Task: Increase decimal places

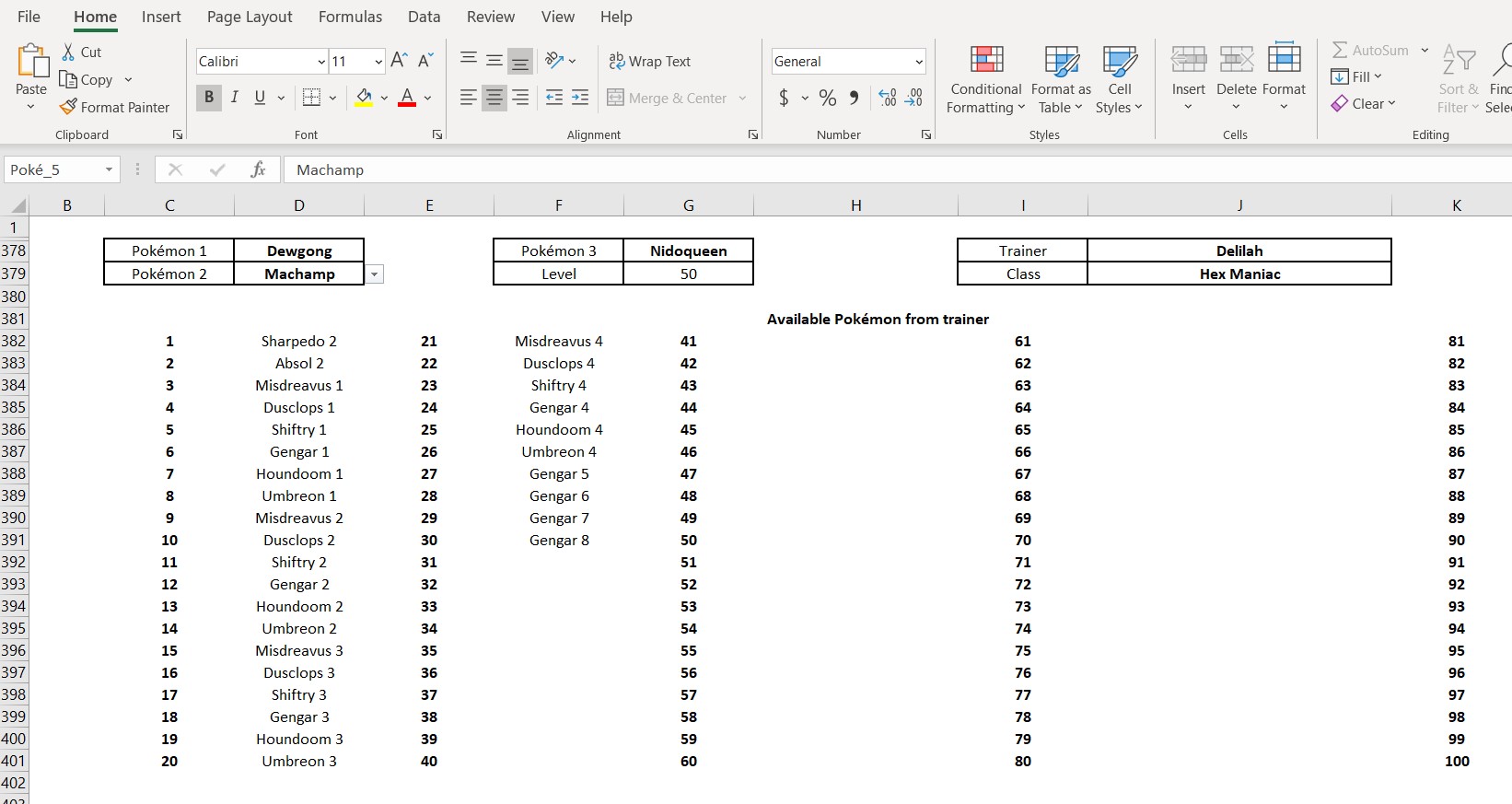Action: 888,98
